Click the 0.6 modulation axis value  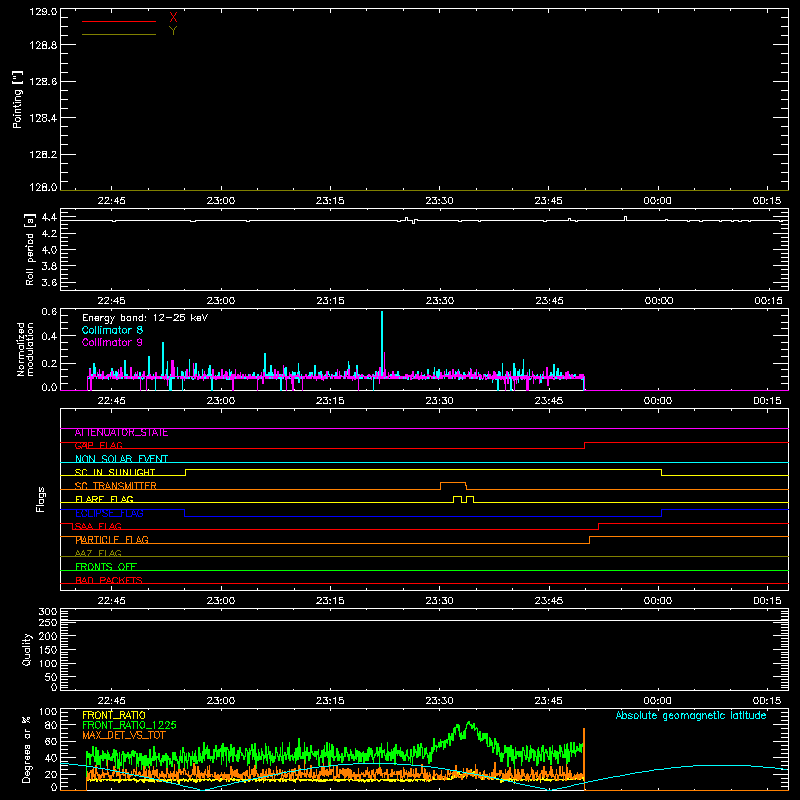pos(49,312)
